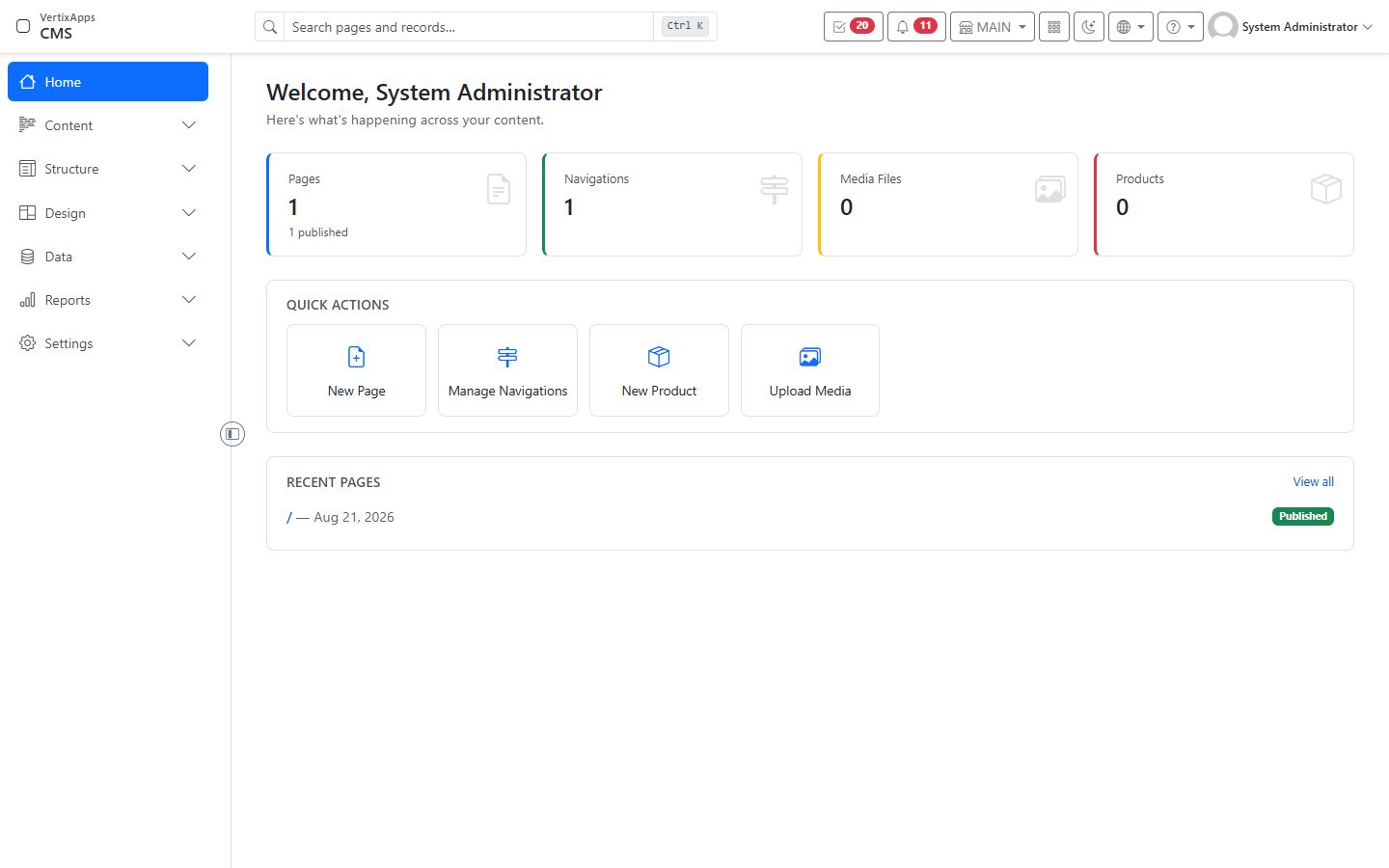
Task: Expand the Settings chevron
Action: pyautogui.click(x=189, y=343)
